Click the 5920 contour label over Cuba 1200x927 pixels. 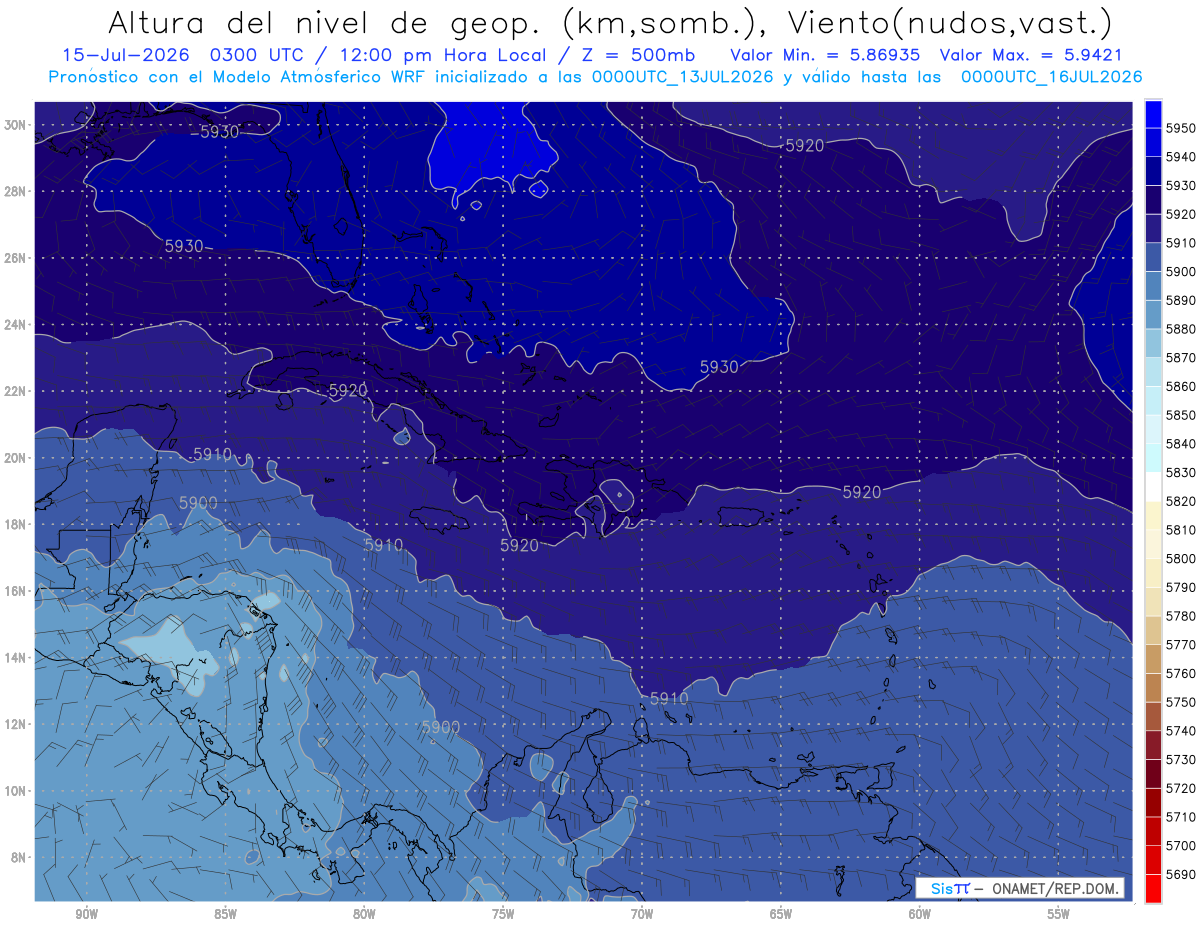click(x=348, y=390)
